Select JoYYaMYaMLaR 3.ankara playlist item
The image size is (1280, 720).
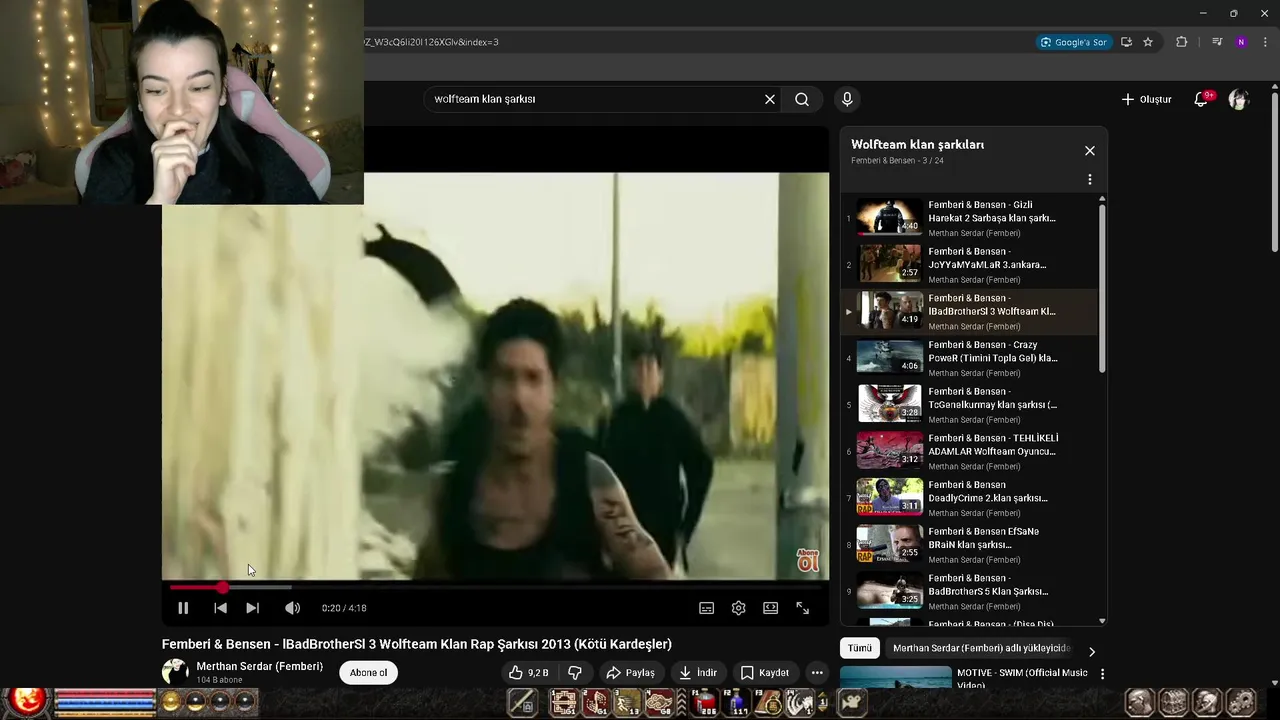coord(970,265)
